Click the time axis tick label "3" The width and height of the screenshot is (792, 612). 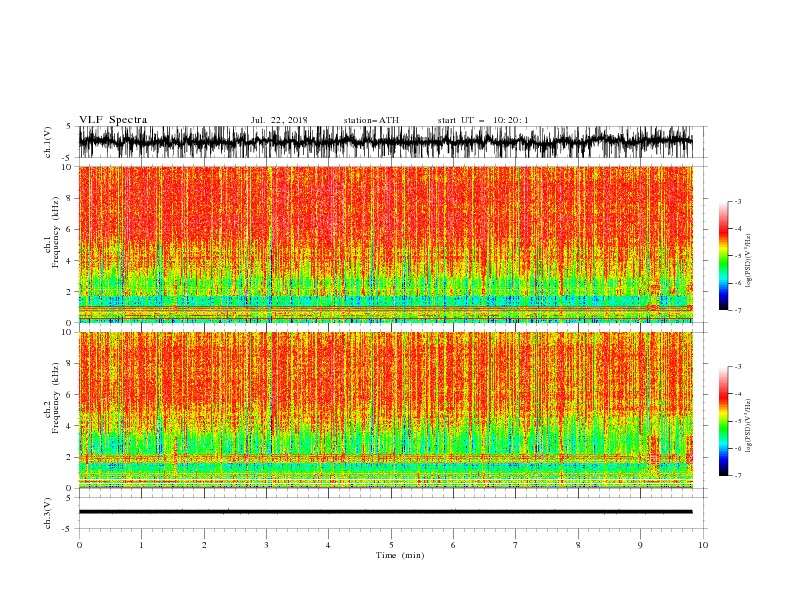tap(266, 545)
